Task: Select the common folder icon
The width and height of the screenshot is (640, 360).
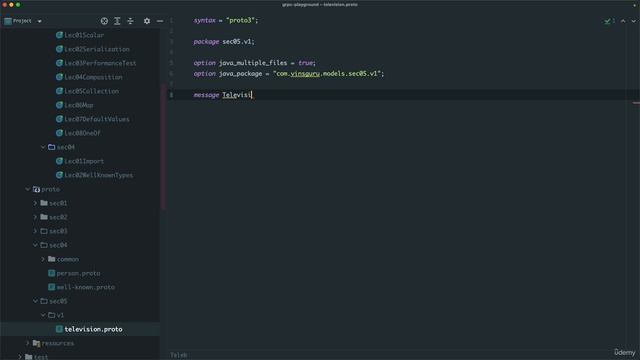Action: (x=51, y=259)
